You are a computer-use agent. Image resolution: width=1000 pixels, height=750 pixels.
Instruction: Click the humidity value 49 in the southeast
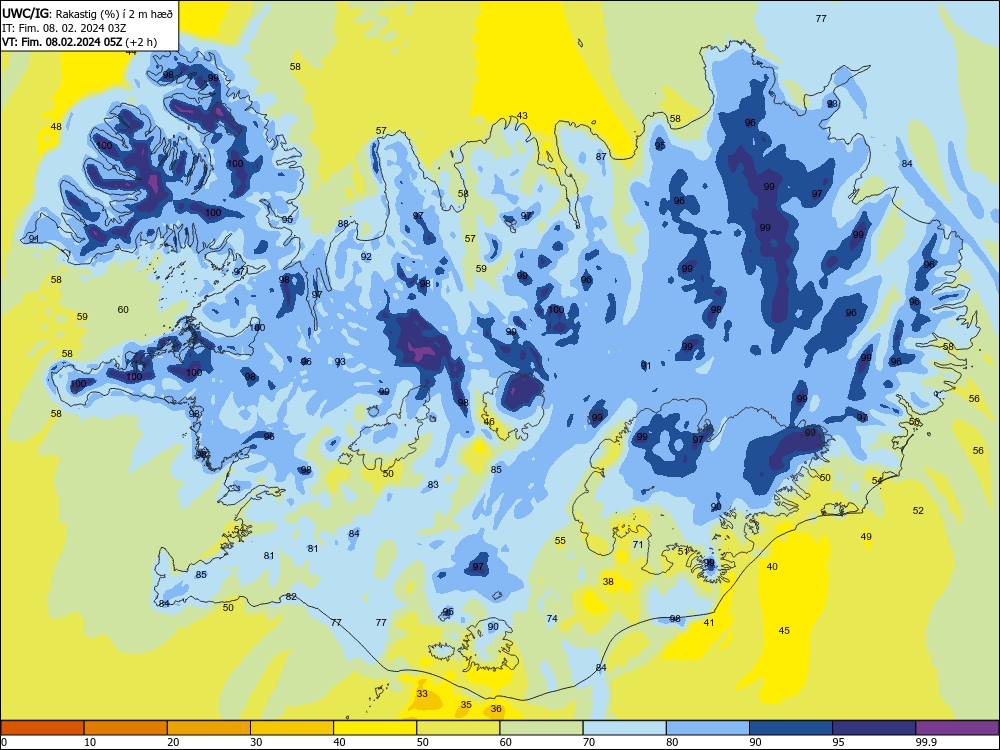866,536
